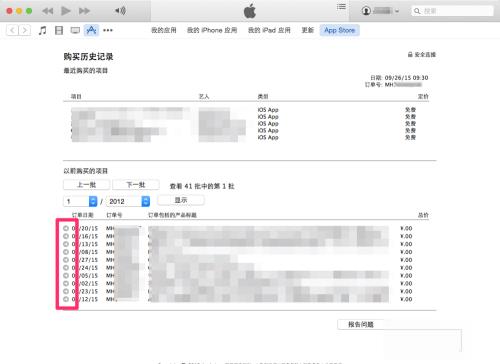Open the list view icon in the title bar
Image resolution: width=500 pixels, height=364 pixels.
click(x=341, y=7)
